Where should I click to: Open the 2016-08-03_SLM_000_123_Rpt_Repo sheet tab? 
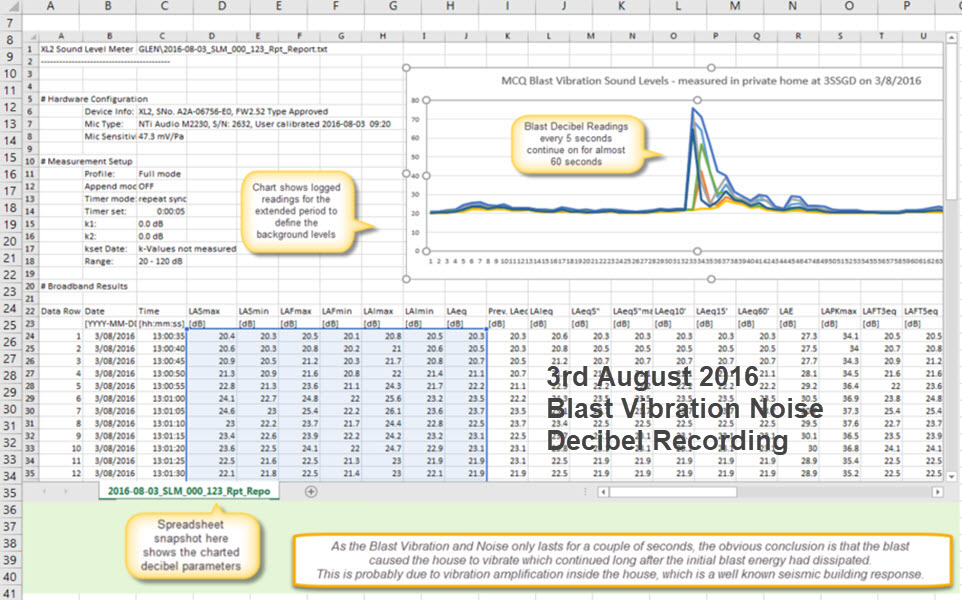coord(188,491)
